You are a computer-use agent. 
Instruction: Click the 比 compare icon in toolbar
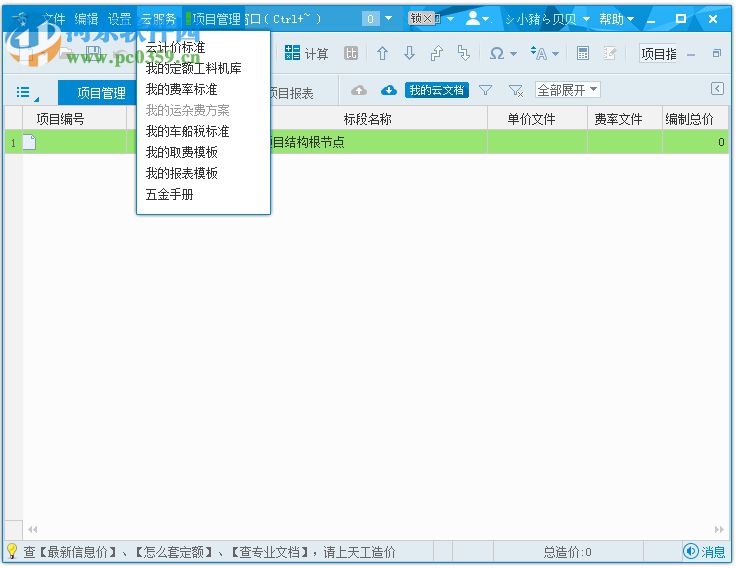coord(351,54)
